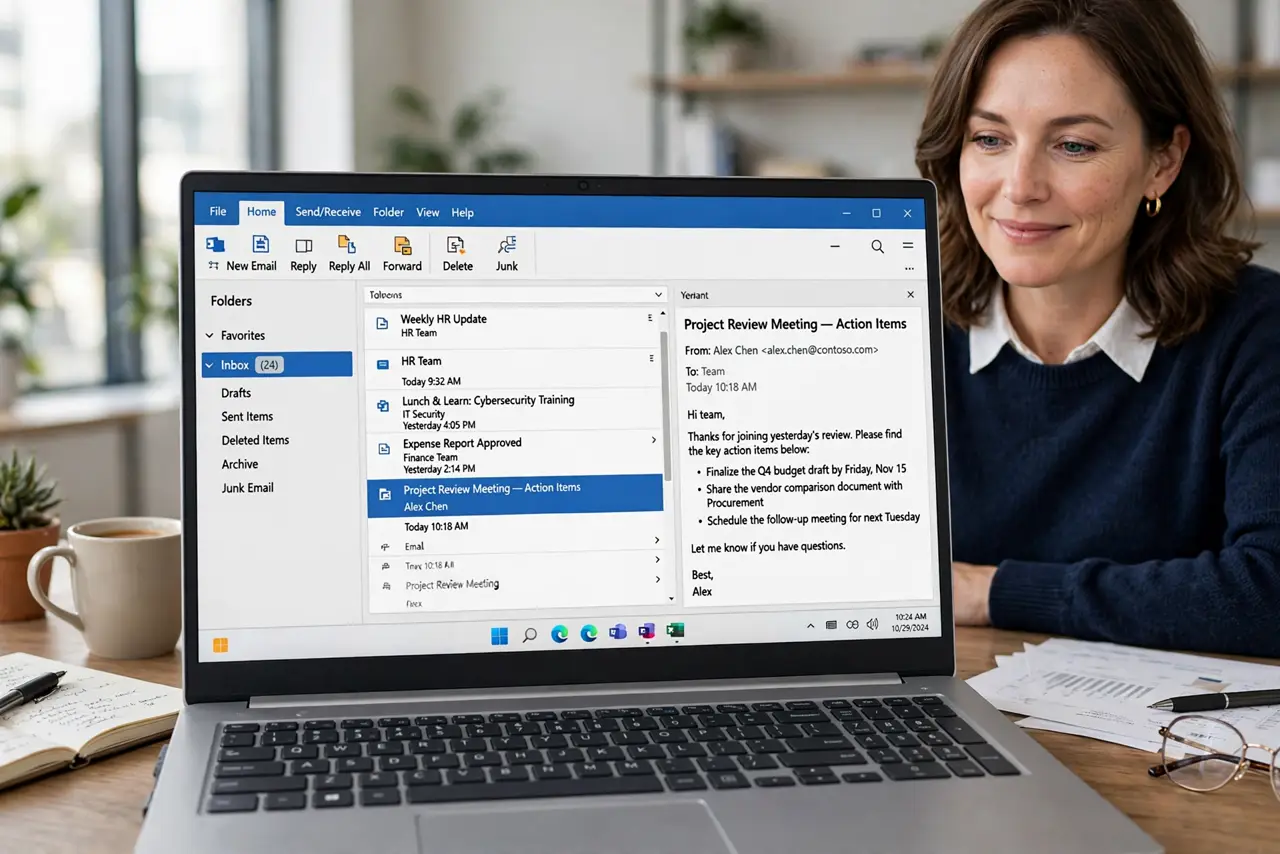Click the New Email icon
Image resolution: width=1280 pixels, height=854 pixels.
pos(261,245)
